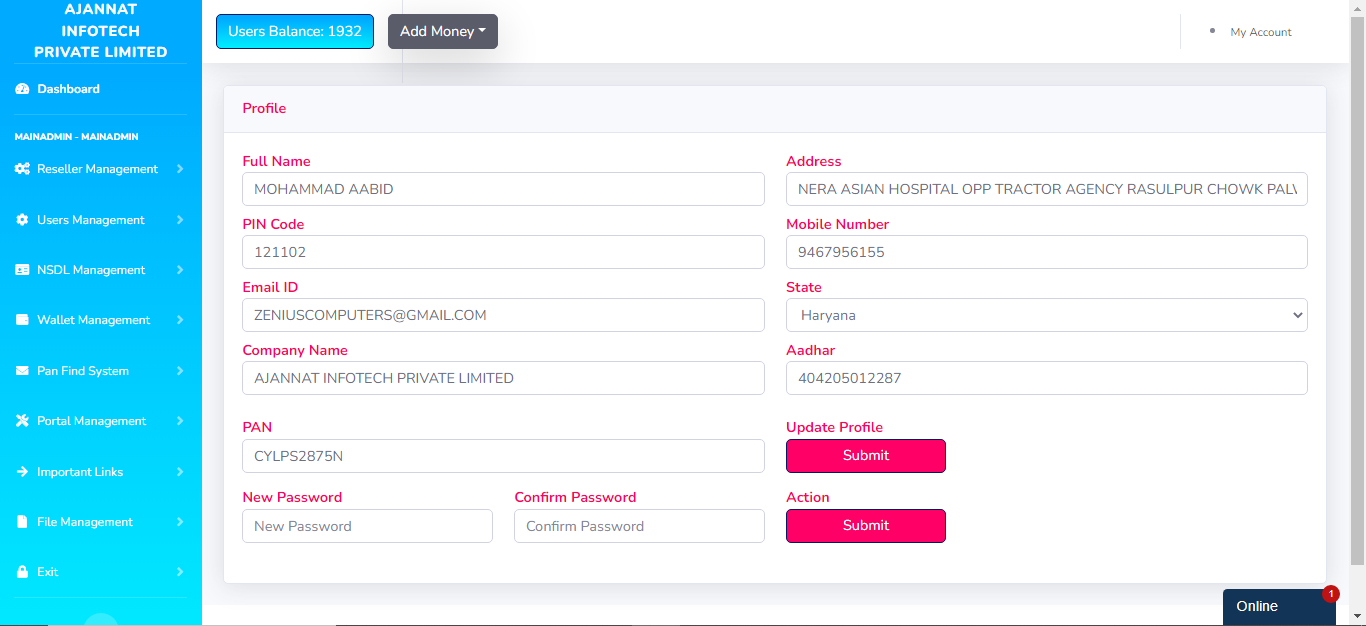Expand the Important Links submenu chevron
The width and height of the screenshot is (1366, 626).
pyautogui.click(x=180, y=472)
